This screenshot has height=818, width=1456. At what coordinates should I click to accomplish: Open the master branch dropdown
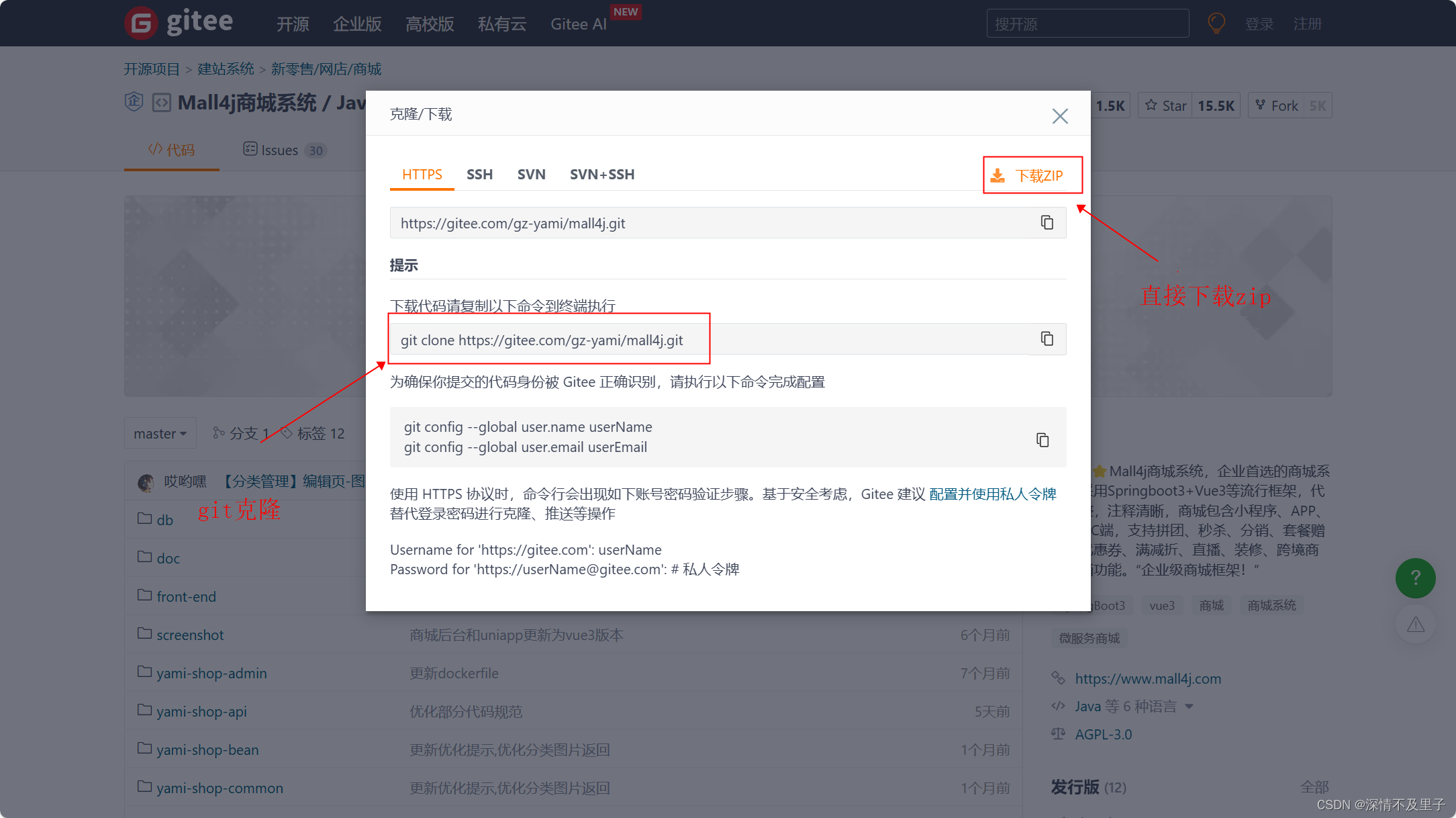pyautogui.click(x=160, y=434)
